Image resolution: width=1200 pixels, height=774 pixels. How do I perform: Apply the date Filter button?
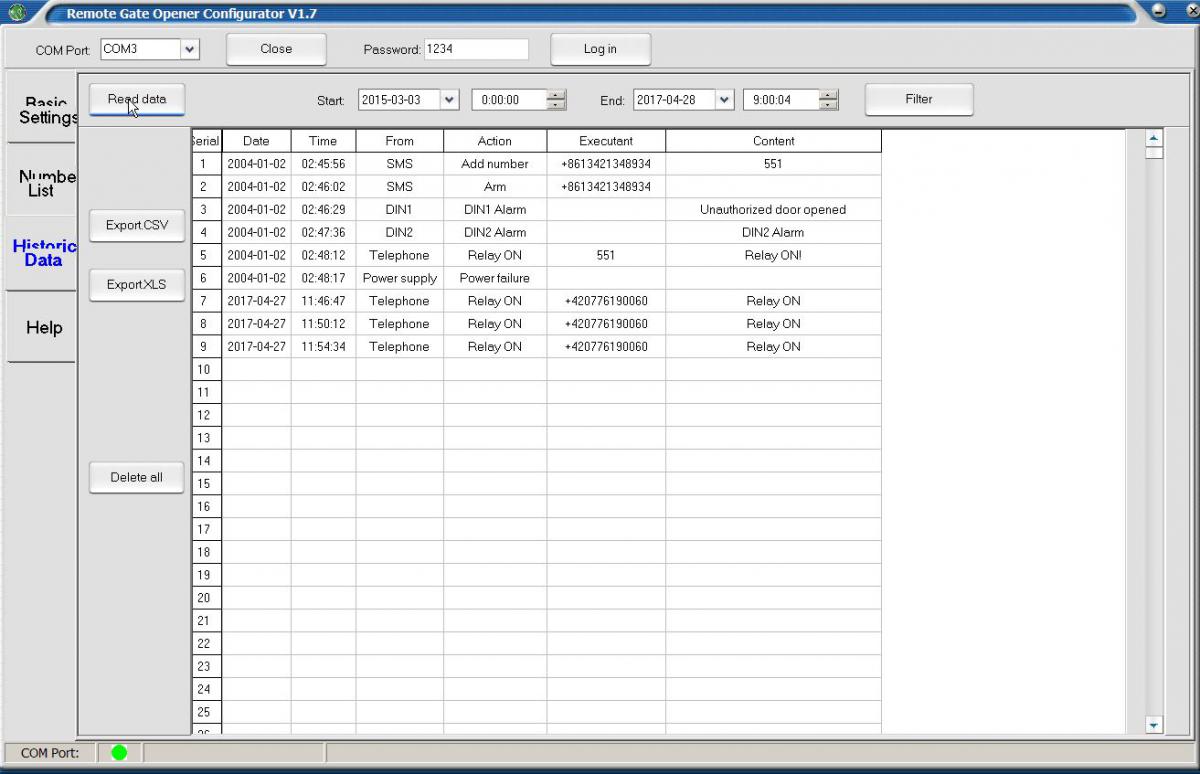pos(919,99)
